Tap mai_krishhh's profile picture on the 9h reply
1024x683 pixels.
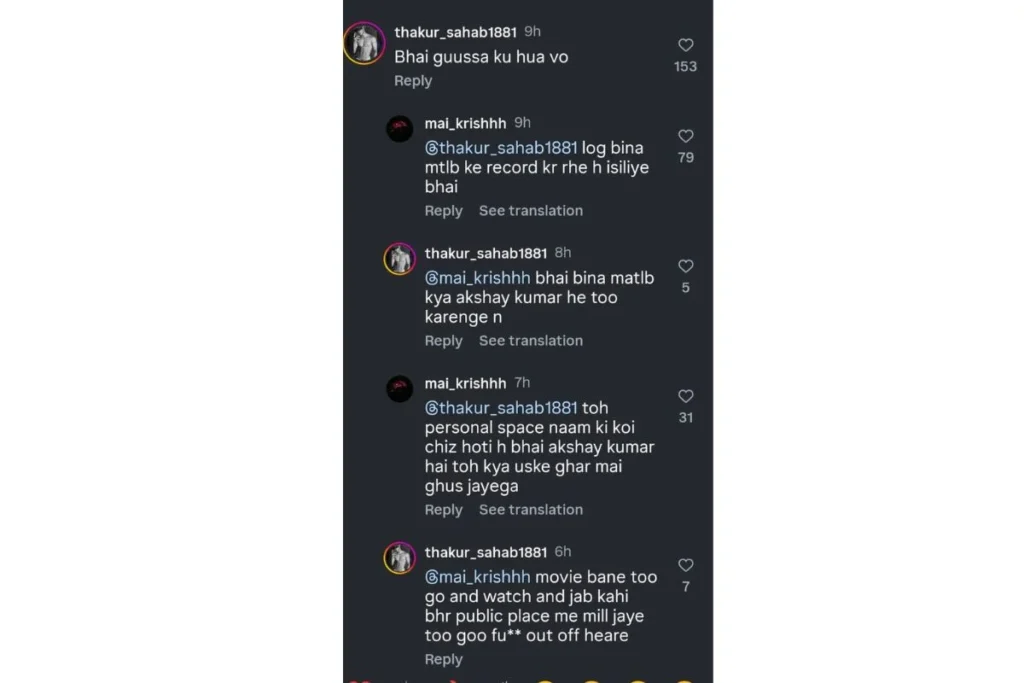coord(400,128)
